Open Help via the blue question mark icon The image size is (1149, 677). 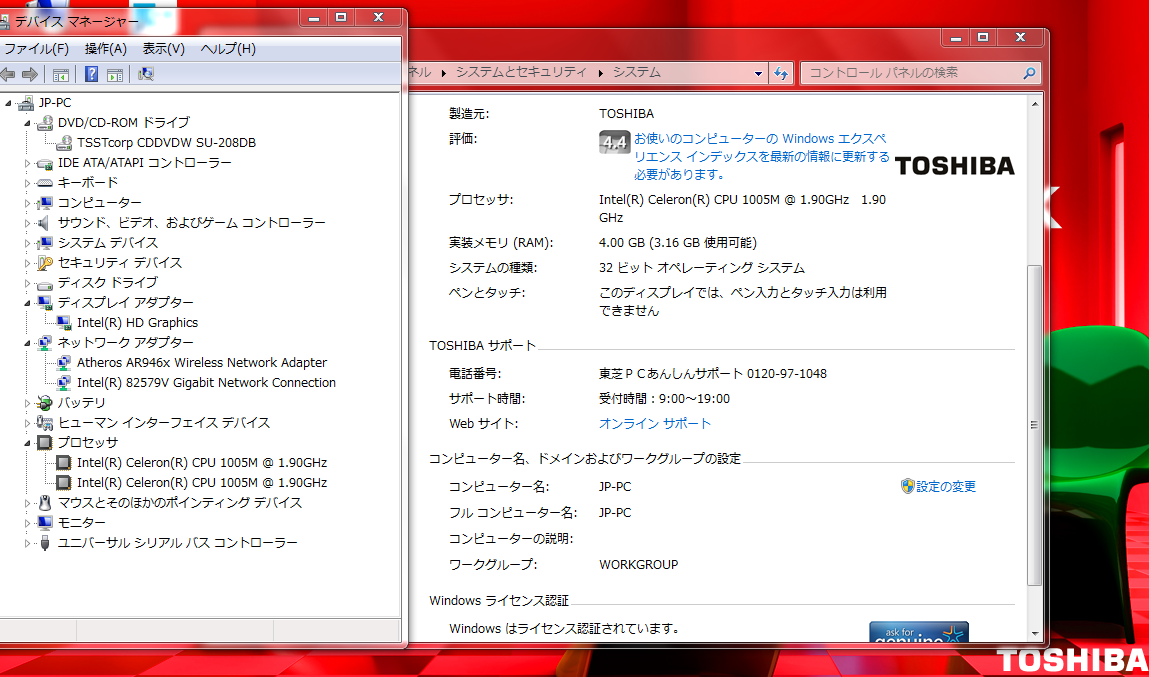(x=92, y=74)
